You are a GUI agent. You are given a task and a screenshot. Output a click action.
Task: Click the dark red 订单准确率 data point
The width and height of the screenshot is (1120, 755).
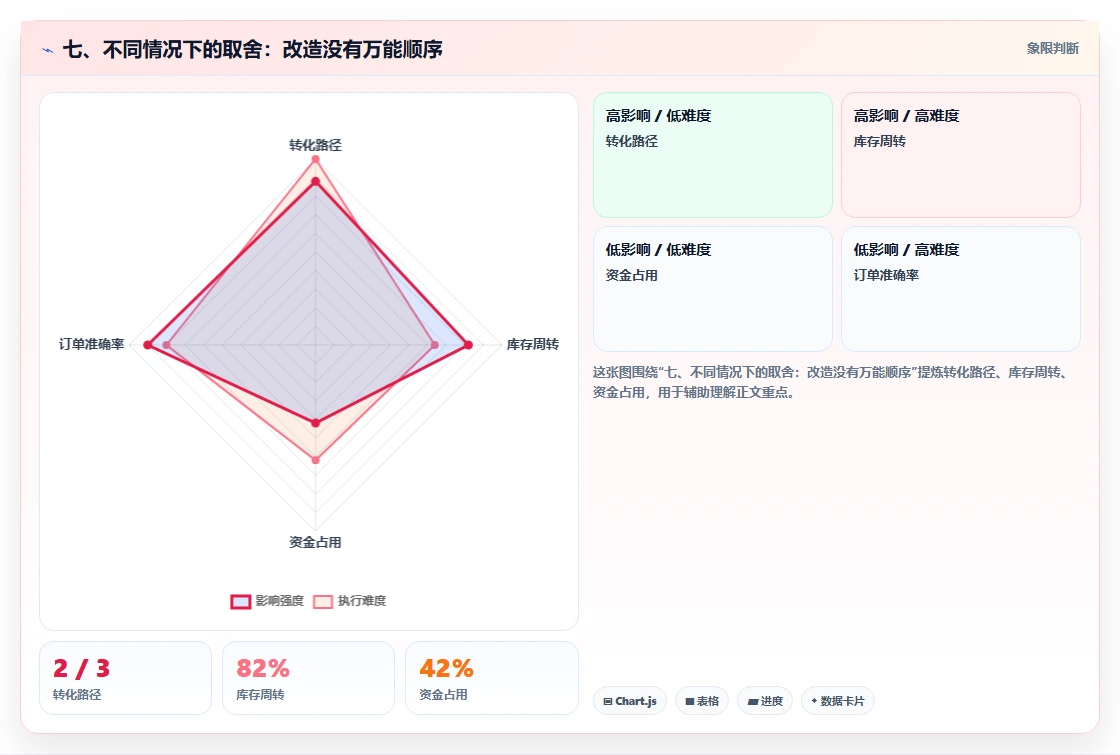coord(148,345)
